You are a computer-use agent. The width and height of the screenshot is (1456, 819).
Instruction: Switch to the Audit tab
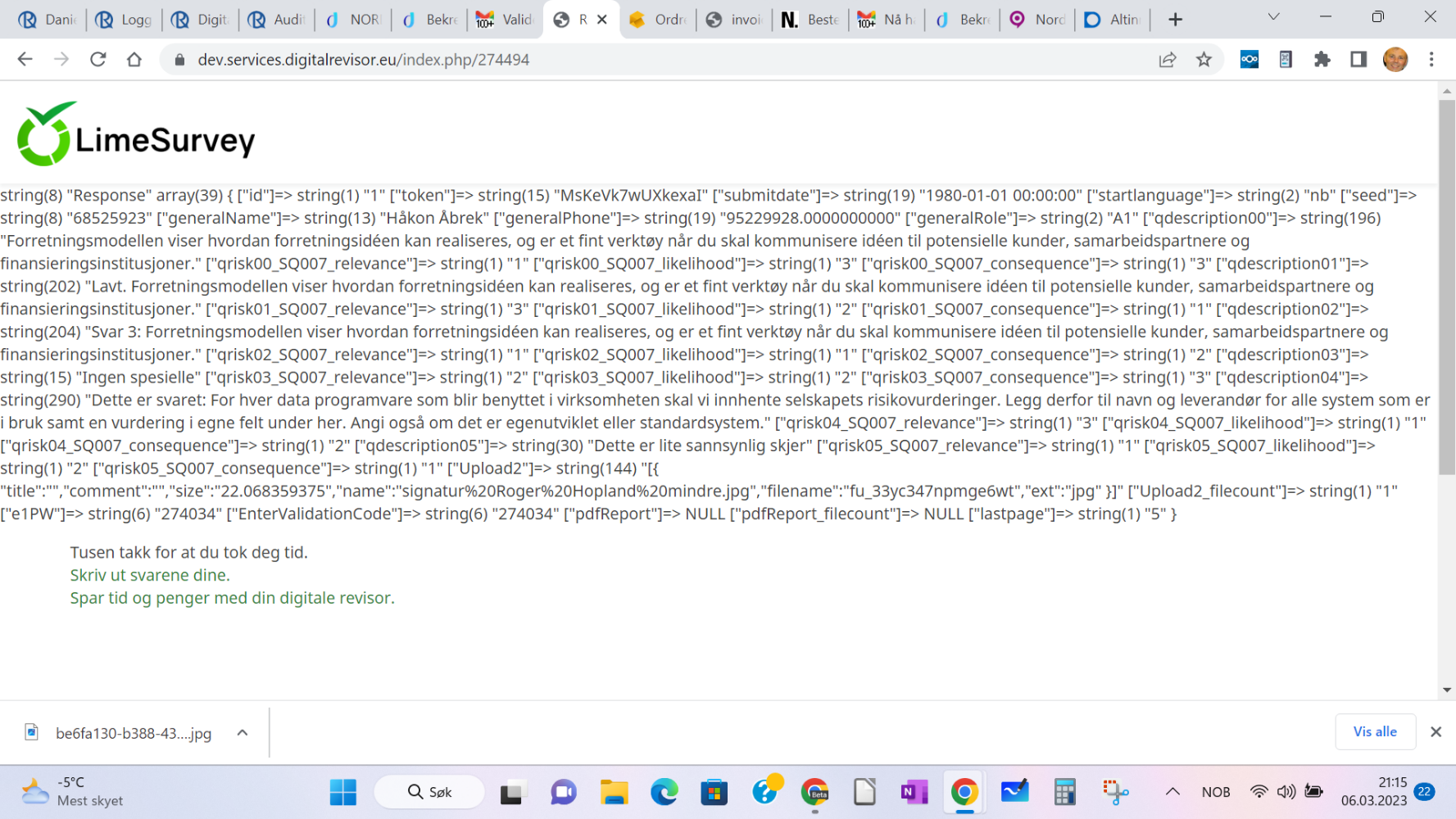[x=275, y=19]
